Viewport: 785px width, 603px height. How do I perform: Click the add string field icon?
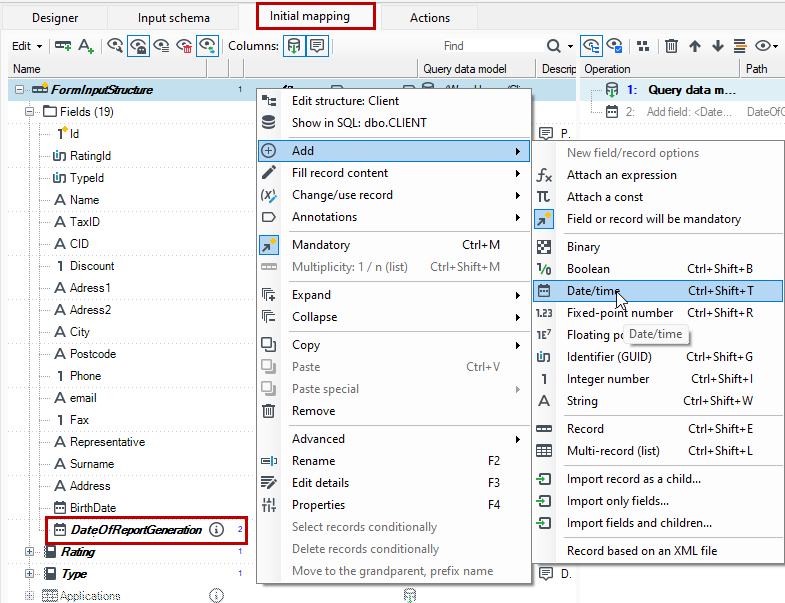(x=86, y=46)
